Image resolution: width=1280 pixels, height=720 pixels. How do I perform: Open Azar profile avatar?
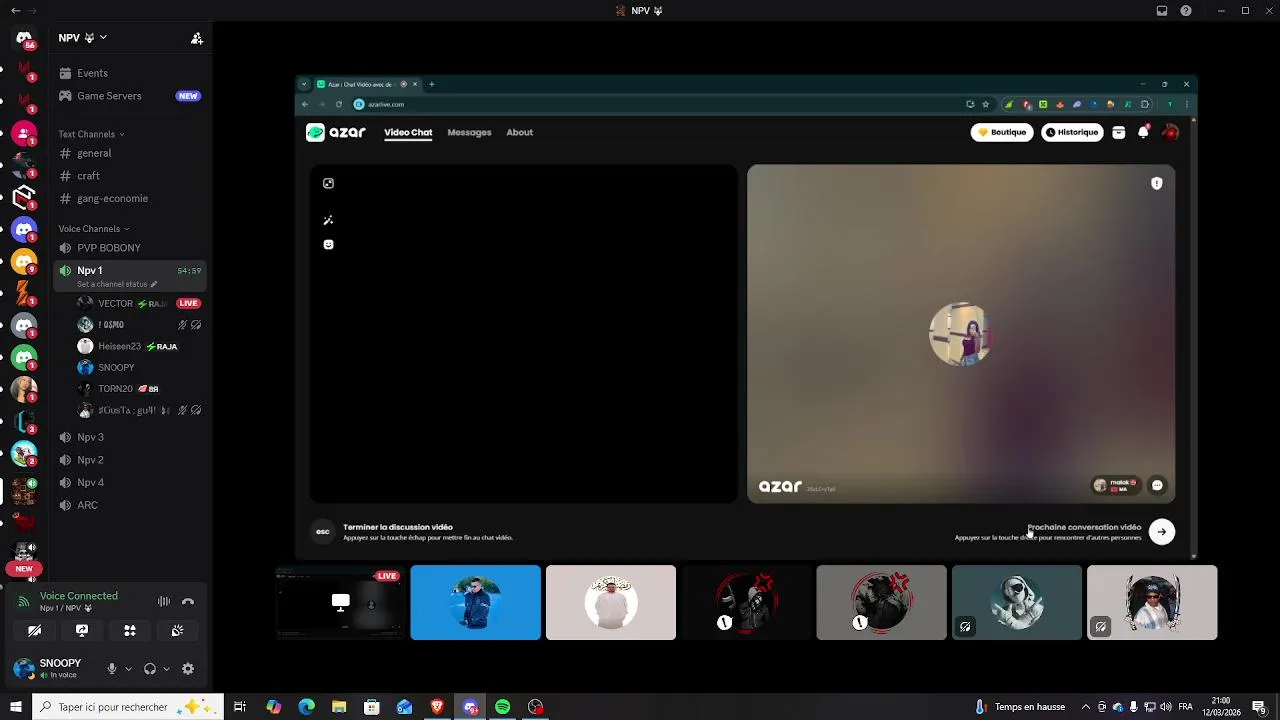1170,132
